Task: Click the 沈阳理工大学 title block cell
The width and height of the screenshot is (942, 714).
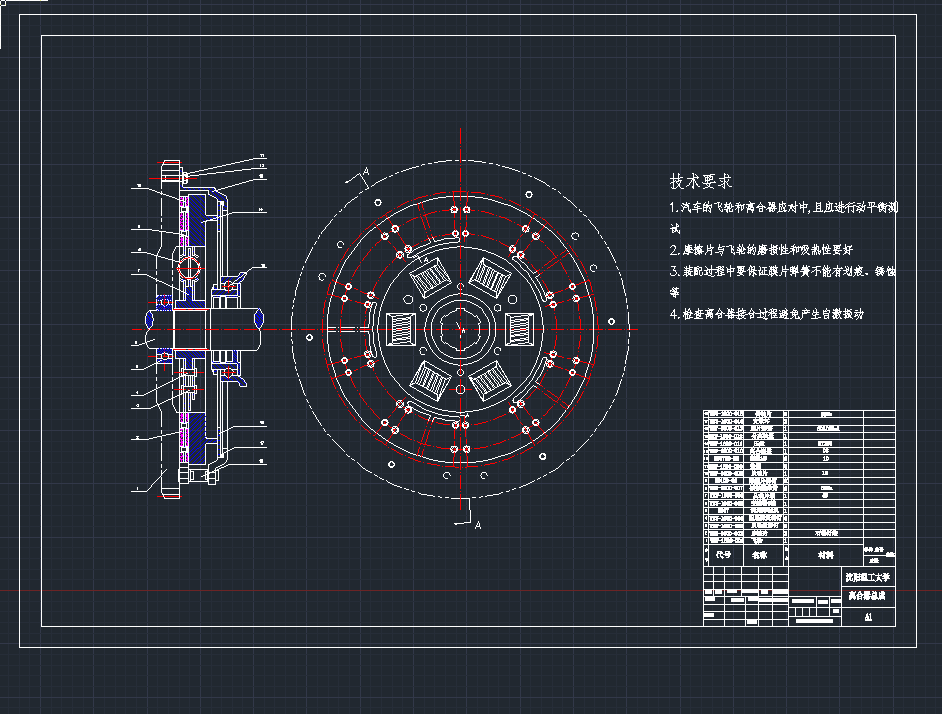Action: click(x=867, y=579)
